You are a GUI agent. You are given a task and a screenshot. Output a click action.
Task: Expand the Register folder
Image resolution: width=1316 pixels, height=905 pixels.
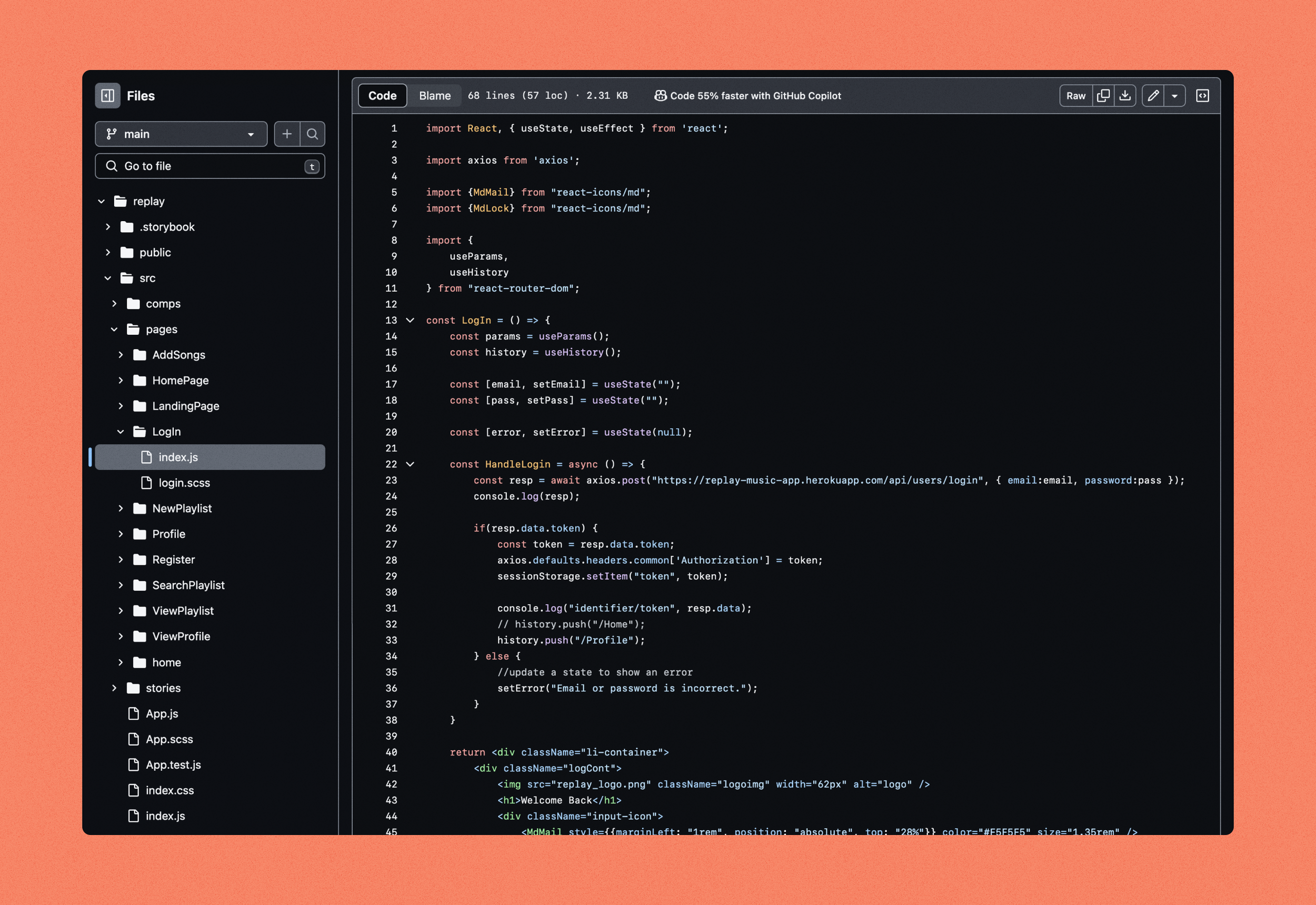pos(121,560)
